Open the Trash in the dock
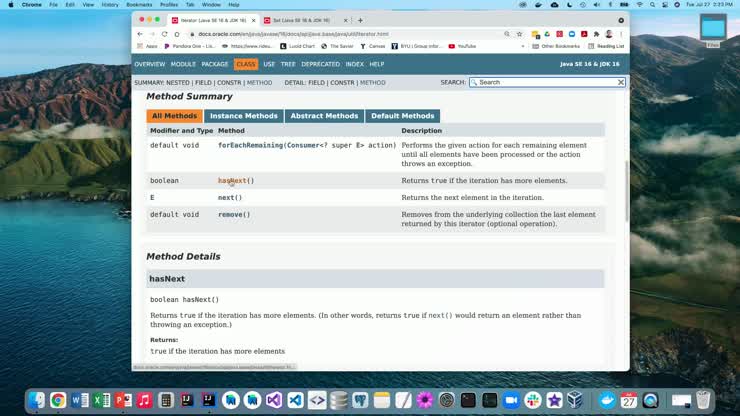This screenshot has height=416, width=740. [703, 400]
